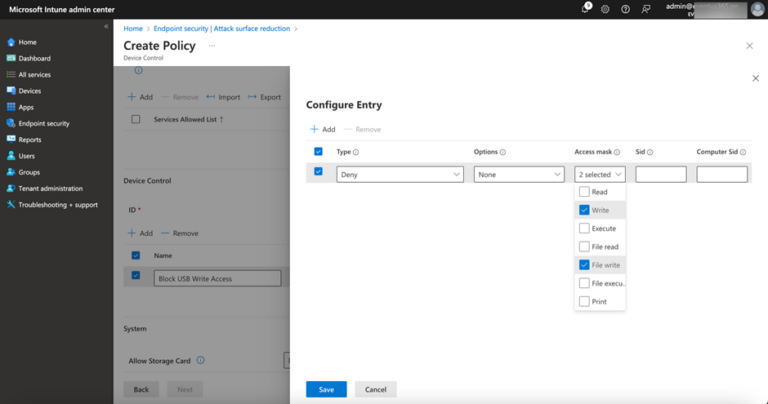Open Endpoint security in sidebar

click(x=44, y=123)
